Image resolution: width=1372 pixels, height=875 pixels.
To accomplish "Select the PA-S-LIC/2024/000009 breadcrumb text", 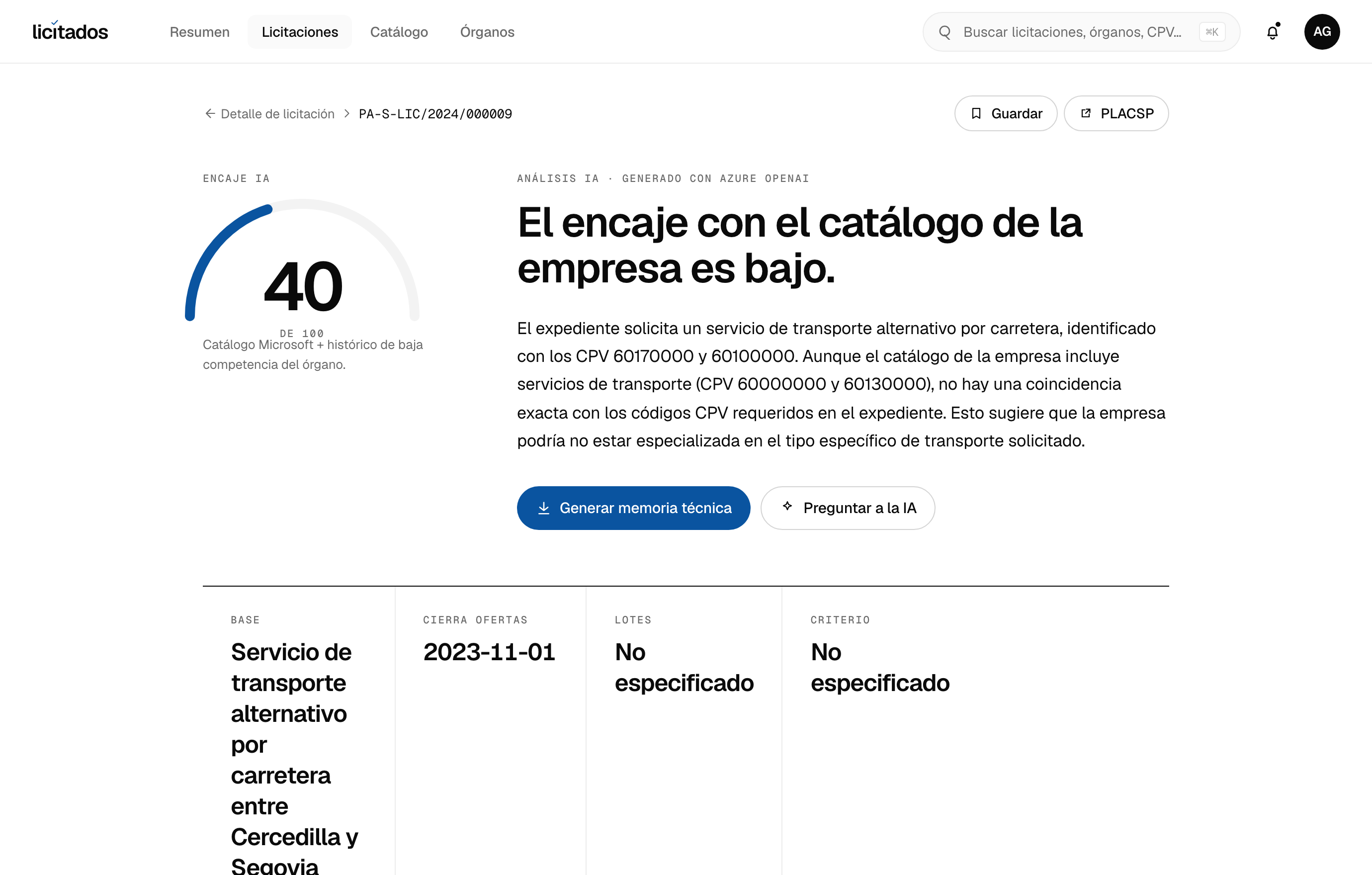I will [x=435, y=113].
